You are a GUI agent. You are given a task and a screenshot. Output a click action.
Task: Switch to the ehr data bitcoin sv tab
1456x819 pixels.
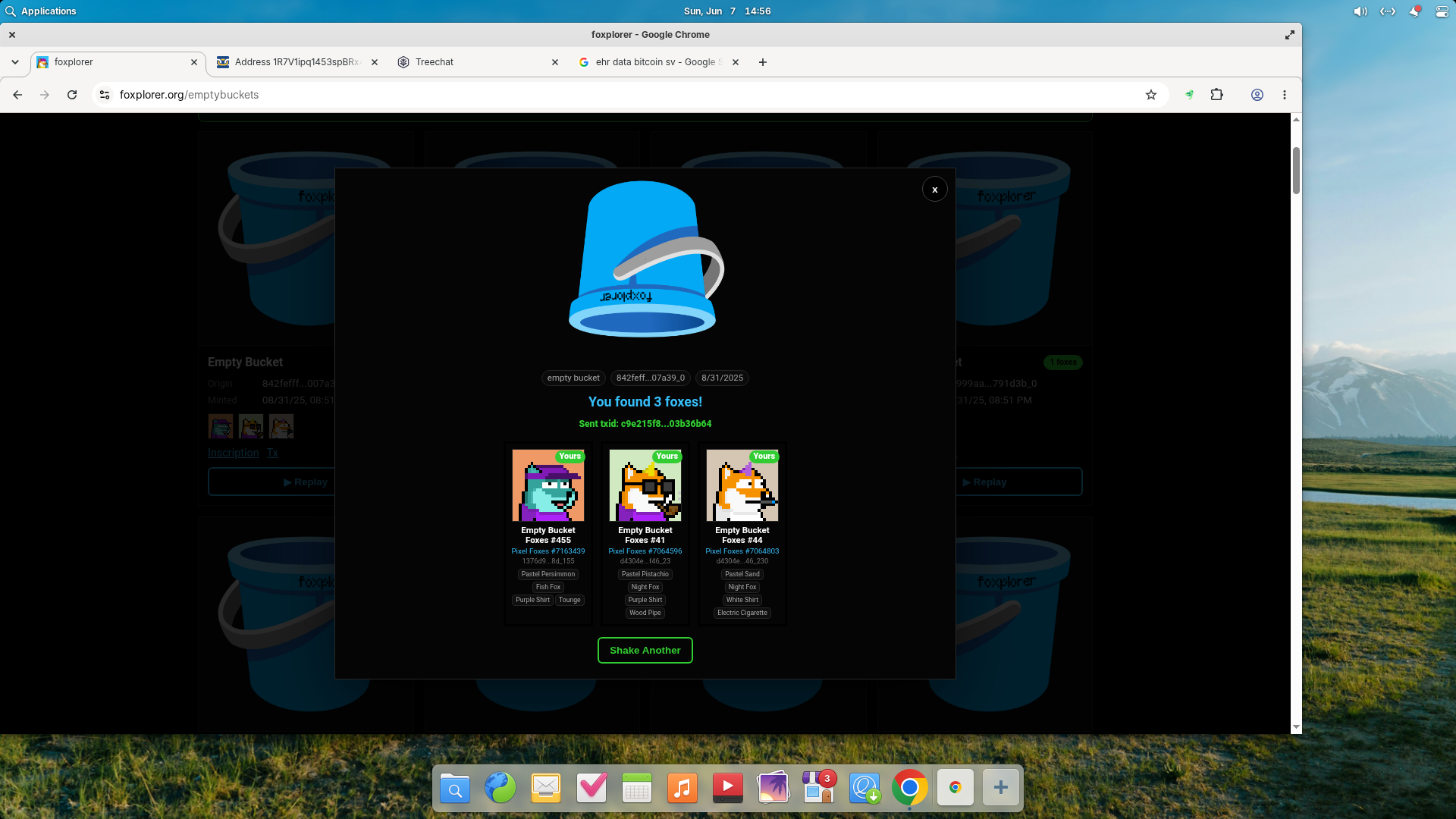click(658, 62)
